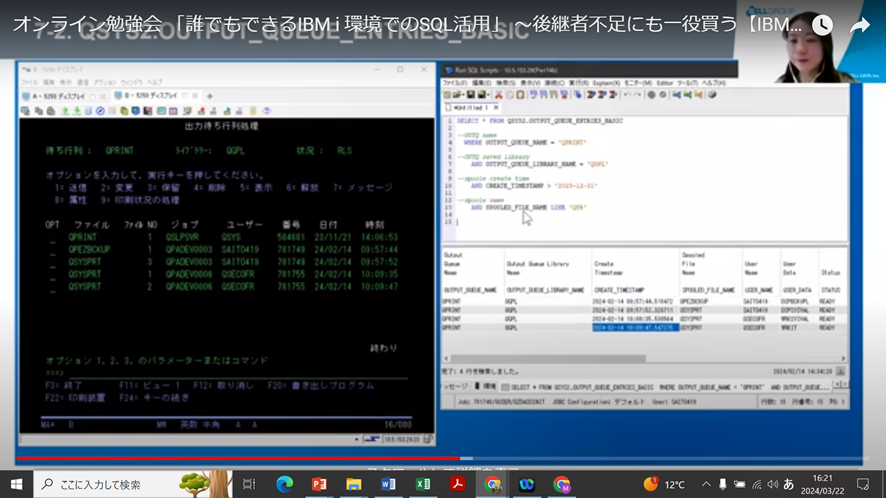Switch to B - 5250 ディスプレイ tab
886x498 pixels.
[x=146, y=96]
